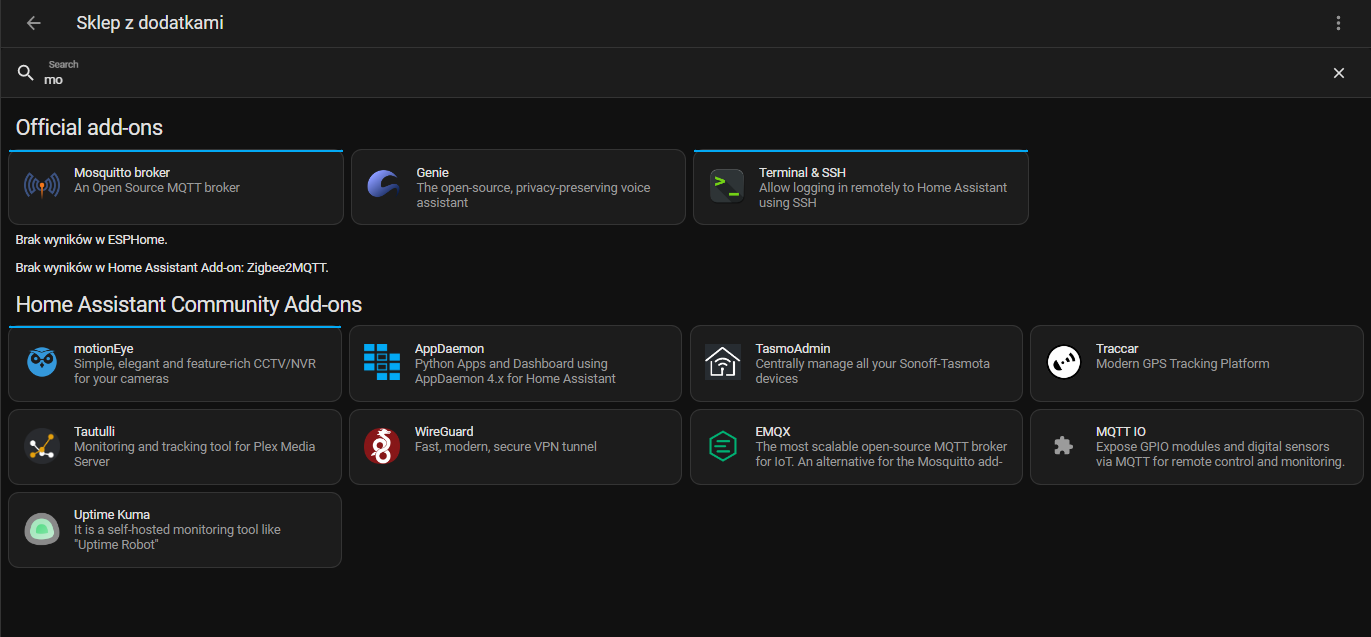Click "Brak wyników w ESPHome." message
This screenshot has width=1371, height=637.
[92, 240]
